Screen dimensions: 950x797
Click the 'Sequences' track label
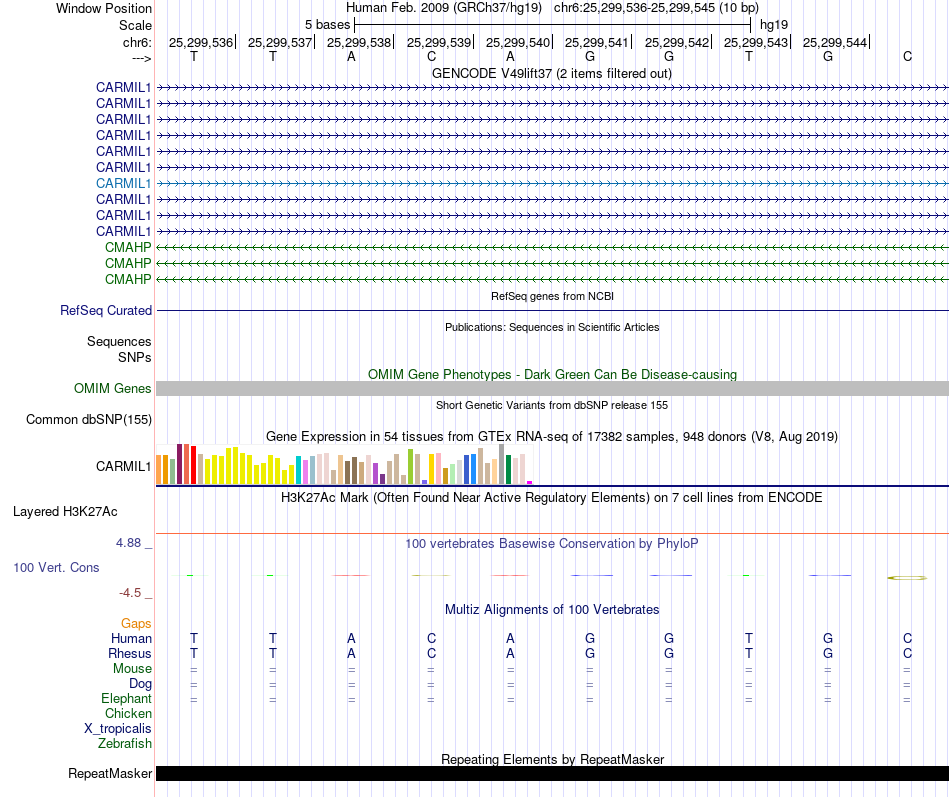[x=119, y=341]
